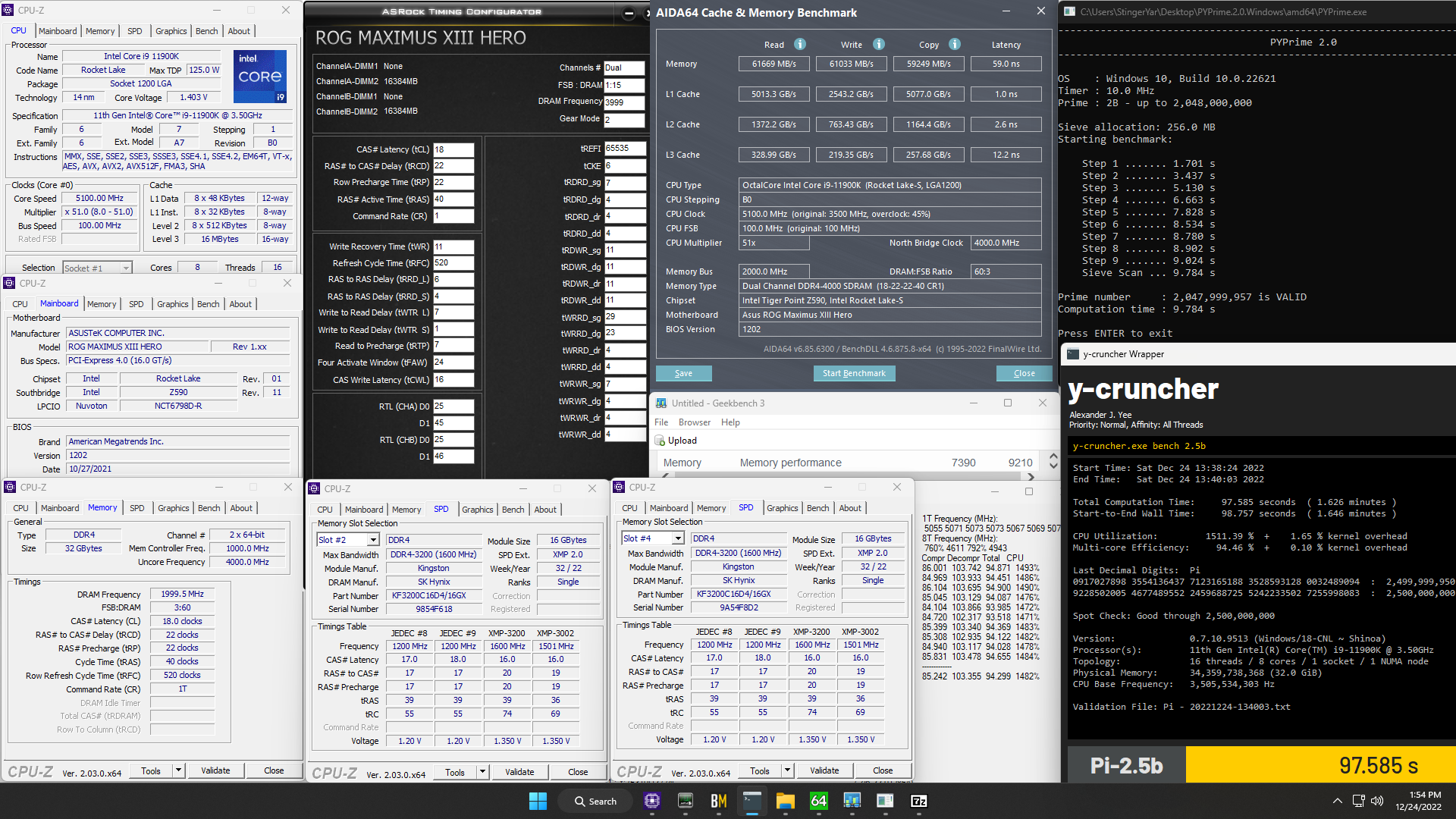This screenshot has height=819, width=1456.
Task: Click the y-cruncher Wrapper title icon
Action: tap(1072, 354)
